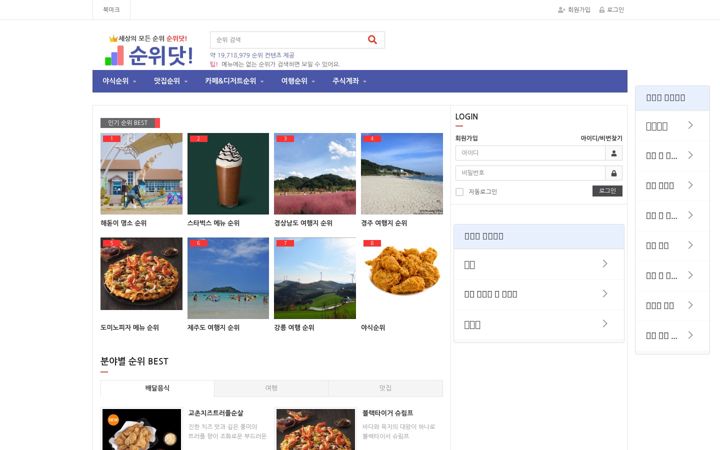
Task: Expand the 주식계좌 navigation dropdown
Action: coord(349,81)
